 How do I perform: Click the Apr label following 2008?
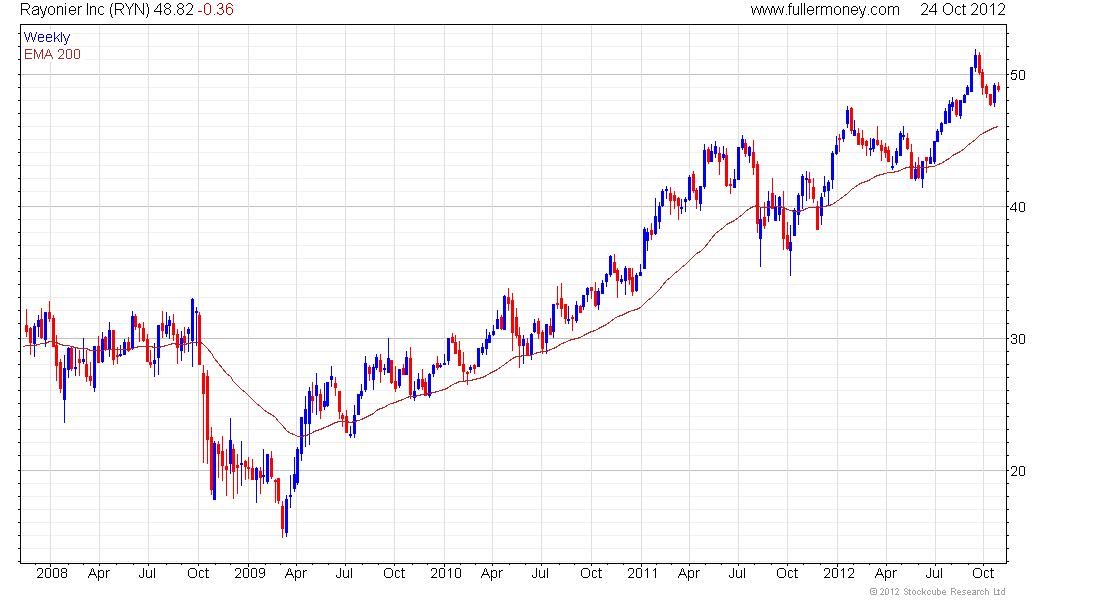point(99,573)
